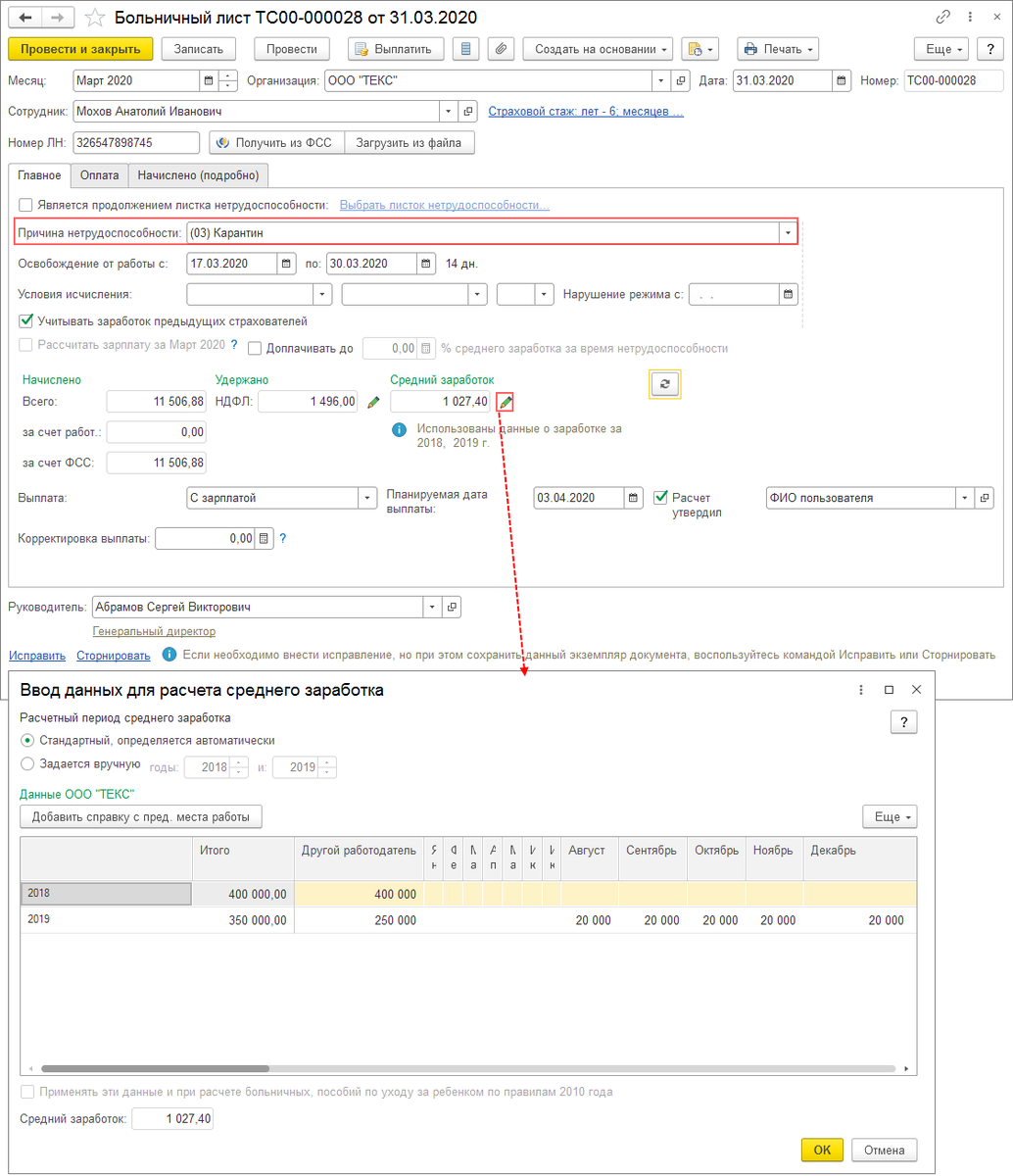The height and width of the screenshot is (1176, 1013).
Task: Enable the Доплачивать до checkbox
Action: click(255, 348)
